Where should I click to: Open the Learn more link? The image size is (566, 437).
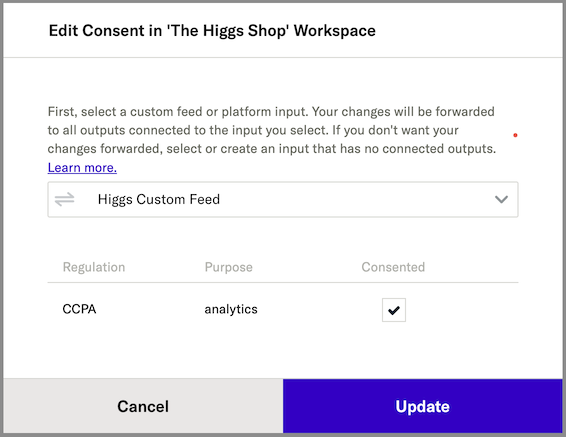point(82,167)
